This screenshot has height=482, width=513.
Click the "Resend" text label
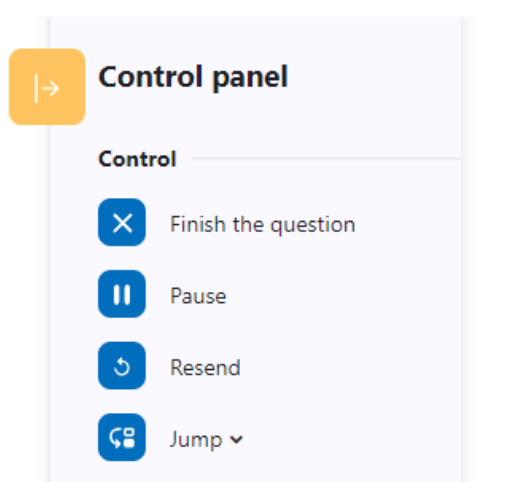tap(205, 367)
